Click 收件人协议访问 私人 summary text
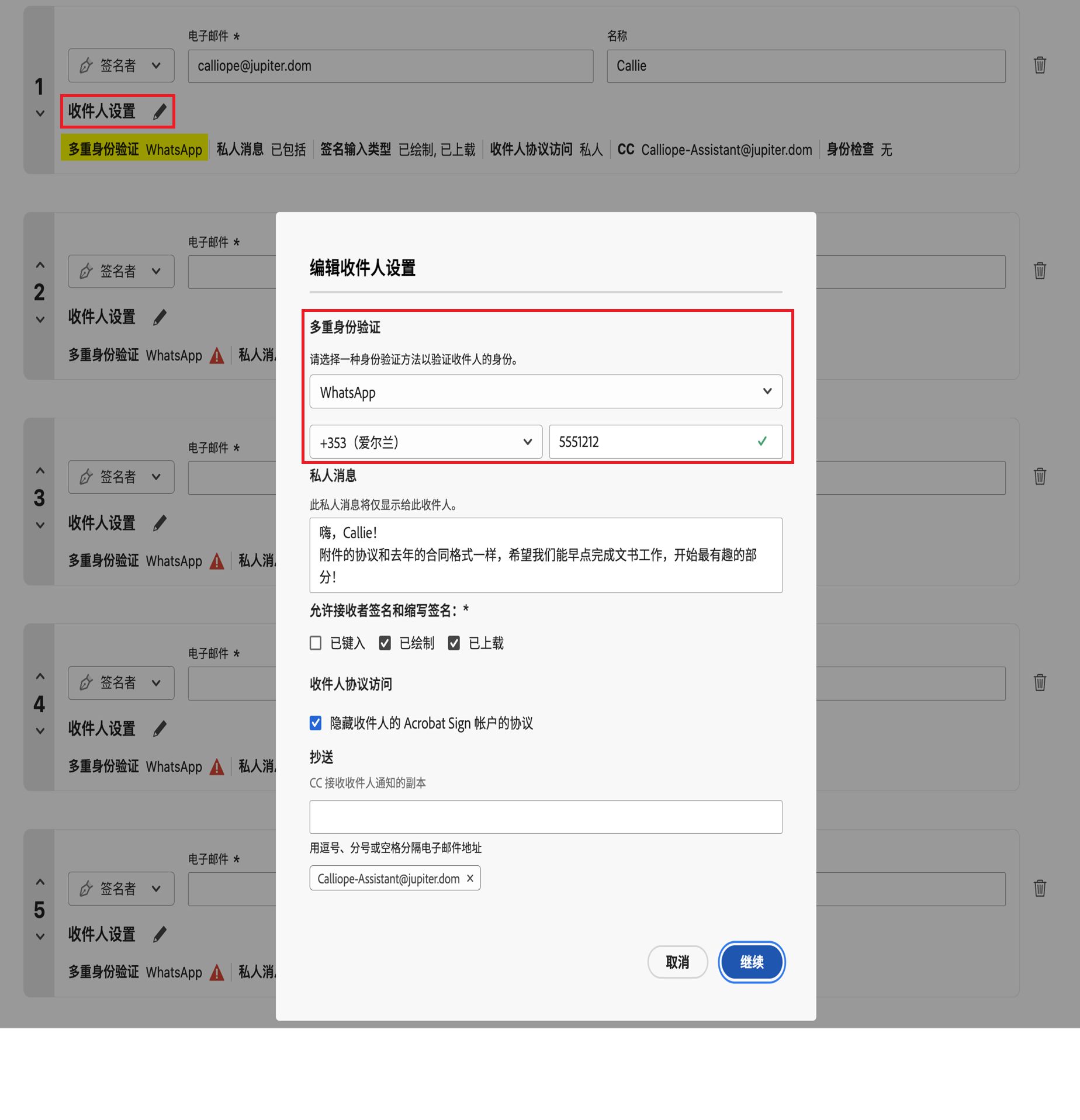 click(546, 150)
